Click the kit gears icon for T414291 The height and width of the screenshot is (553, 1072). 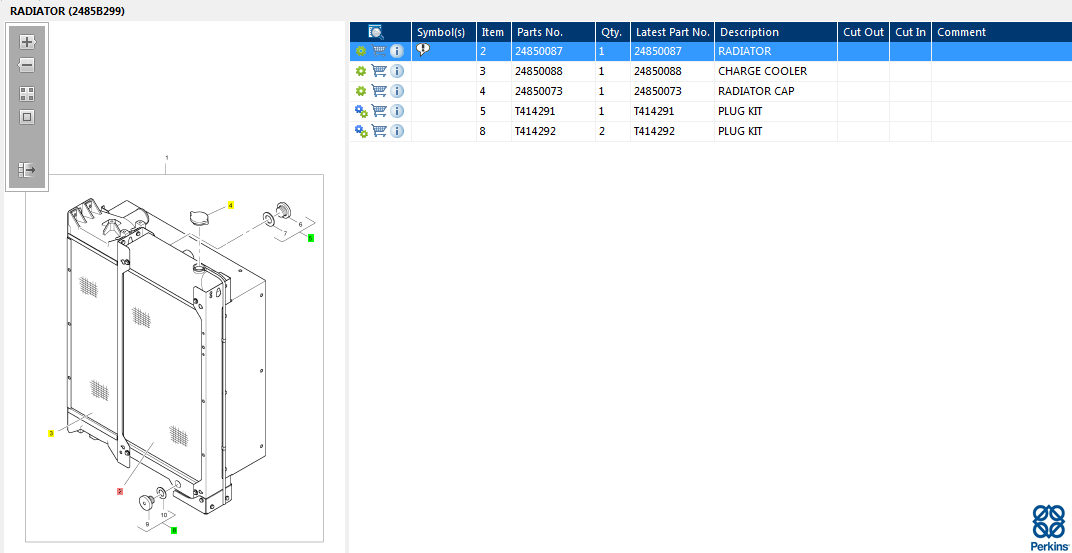[x=361, y=111]
